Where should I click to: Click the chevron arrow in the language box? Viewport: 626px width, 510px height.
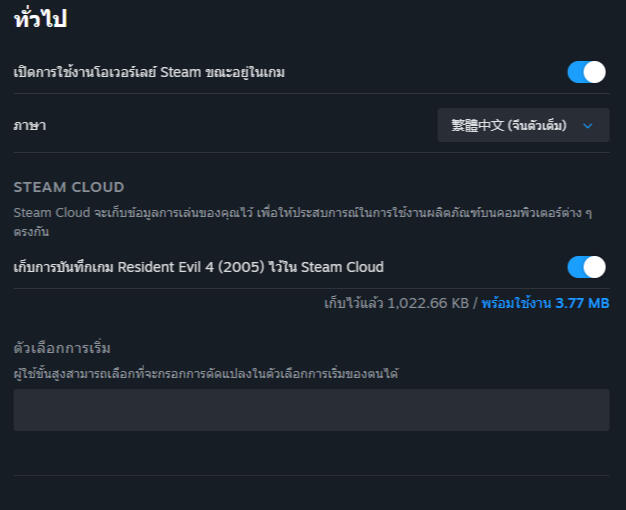click(588, 126)
